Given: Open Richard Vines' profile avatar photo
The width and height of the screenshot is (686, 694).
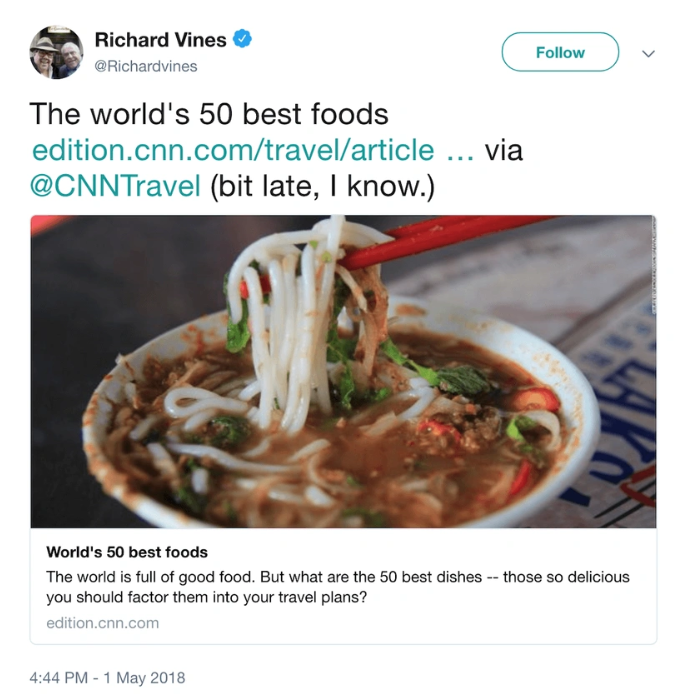Looking at the screenshot, I should pos(56,52).
